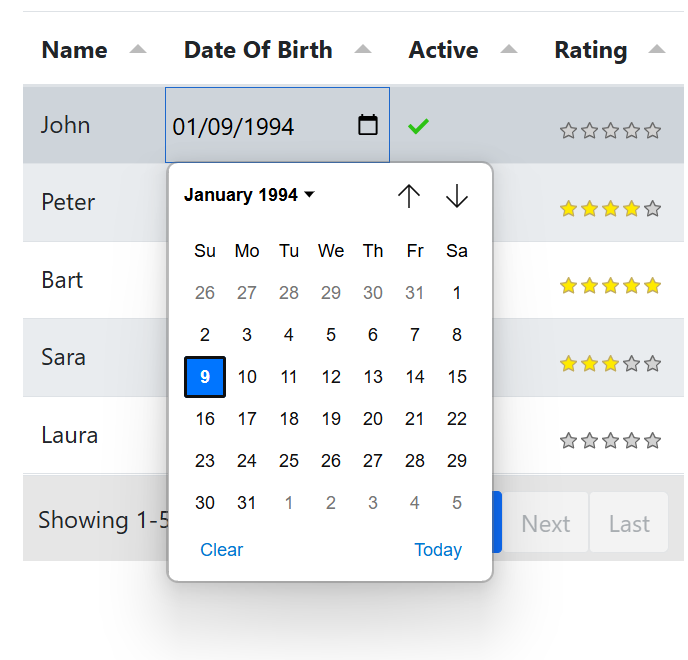The height and width of the screenshot is (660, 688).
Task: Select Sara's third rating star
Action: point(610,364)
